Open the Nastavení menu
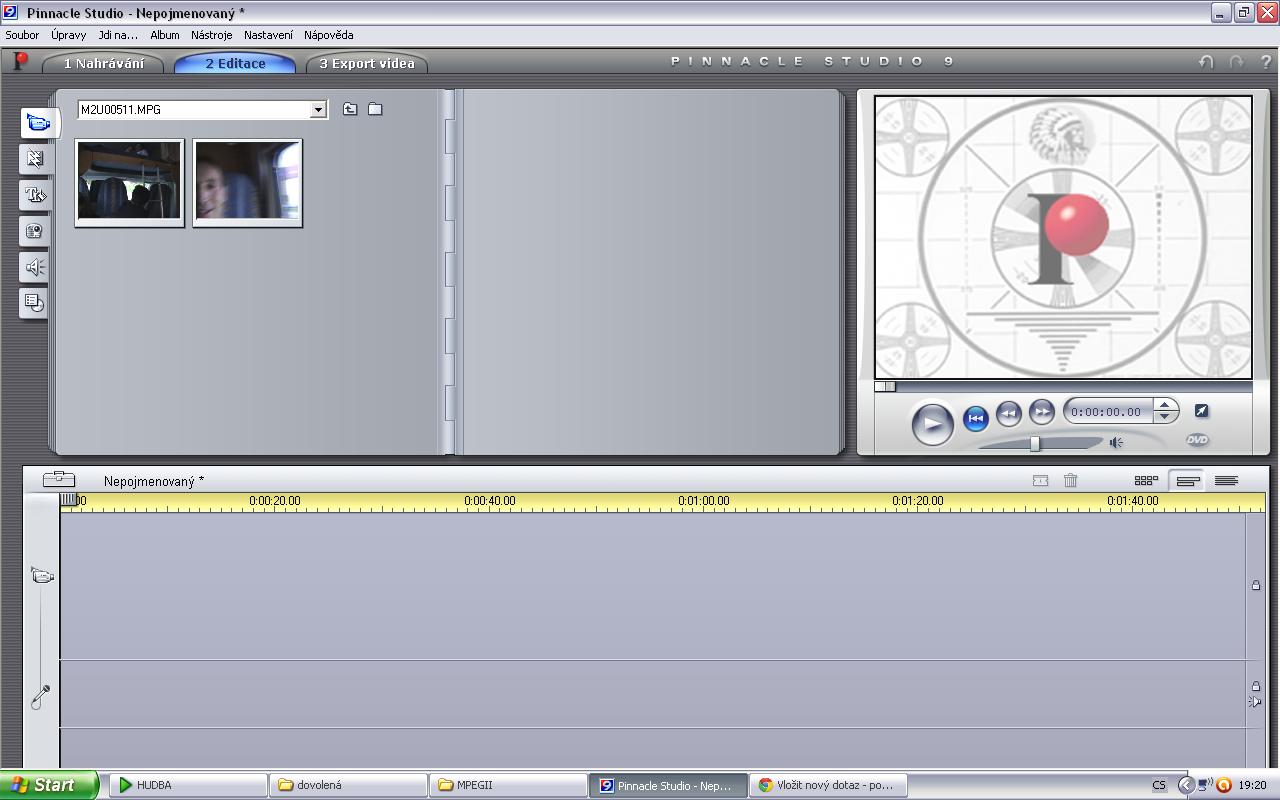 pyautogui.click(x=268, y=35)
